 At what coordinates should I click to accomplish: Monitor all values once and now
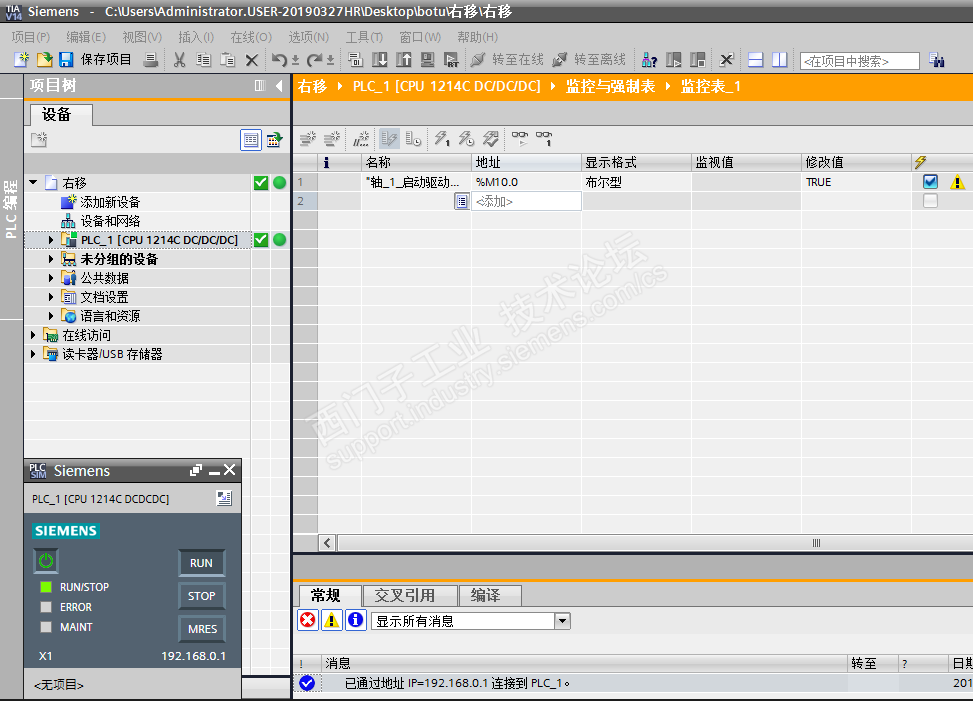coord(544,138)
